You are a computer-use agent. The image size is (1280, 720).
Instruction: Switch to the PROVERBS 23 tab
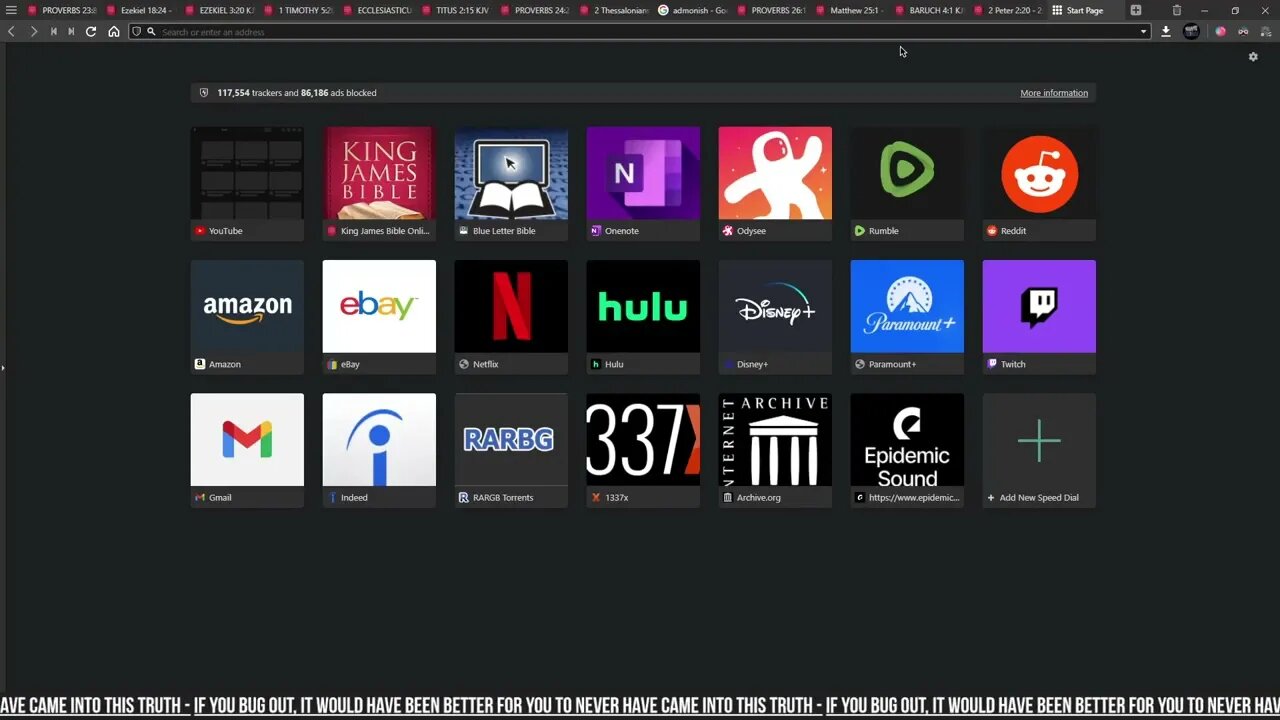tap(62, 10)
